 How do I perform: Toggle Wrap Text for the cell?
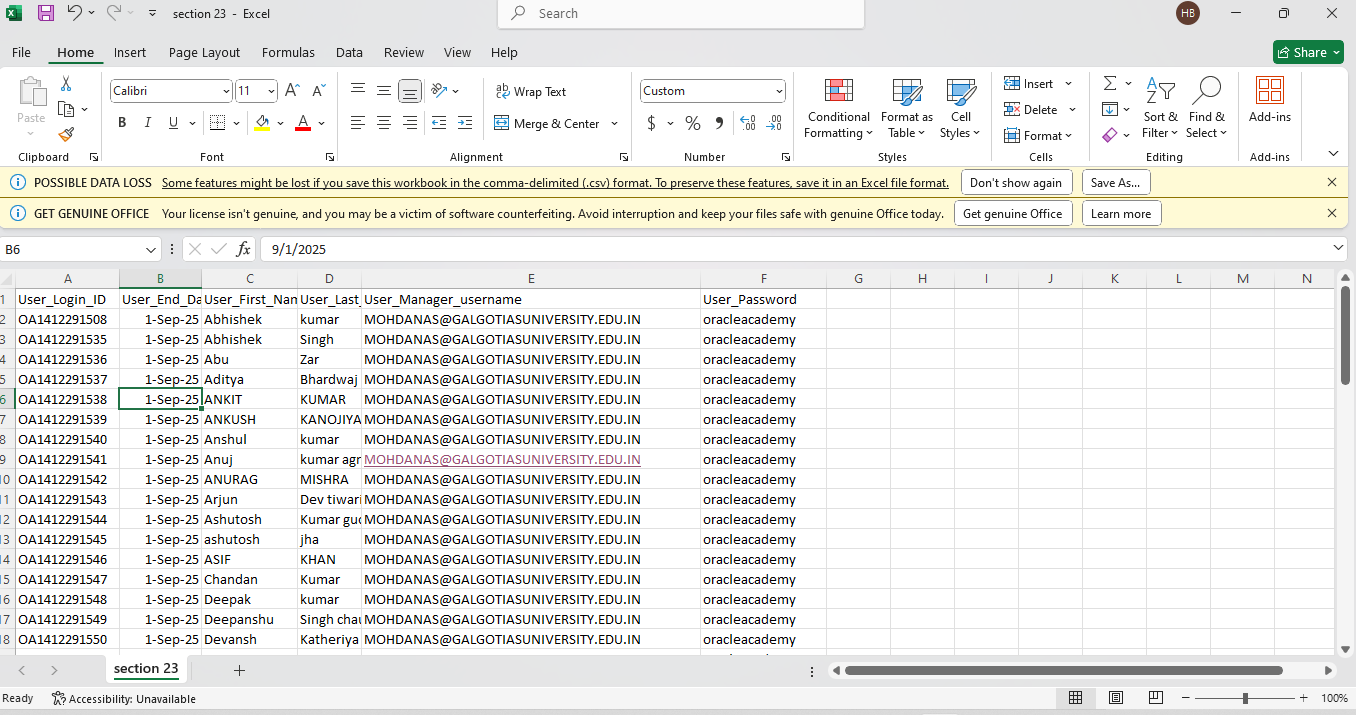tap(531, 91)
